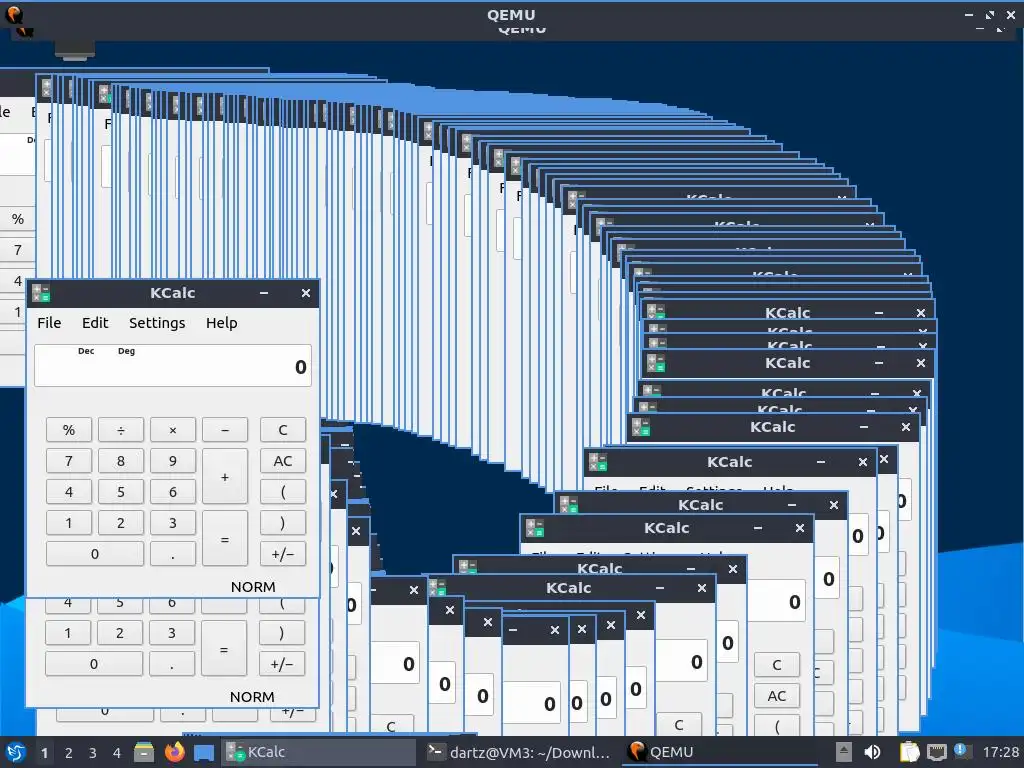The width and height of the screenshot is (1024, 768).
Task: Activate the QEMU taskbar entry
Action: pos(721,752)
